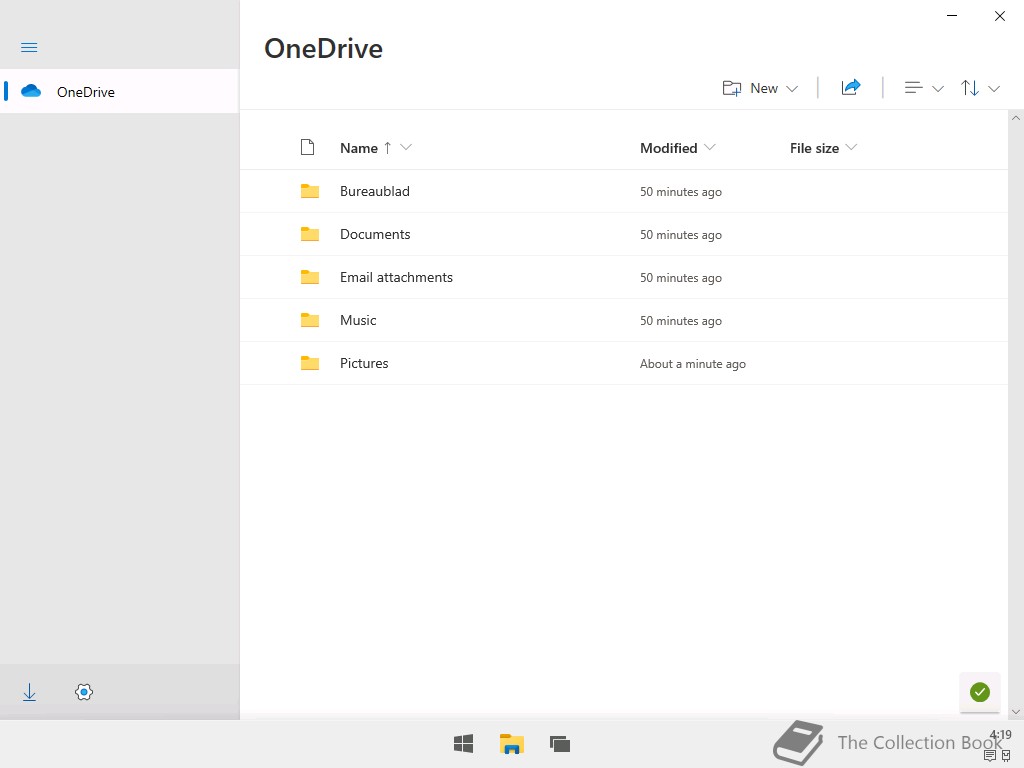Open the Documents folder
Screen dimensions: 1024x768
coord(375,234)
